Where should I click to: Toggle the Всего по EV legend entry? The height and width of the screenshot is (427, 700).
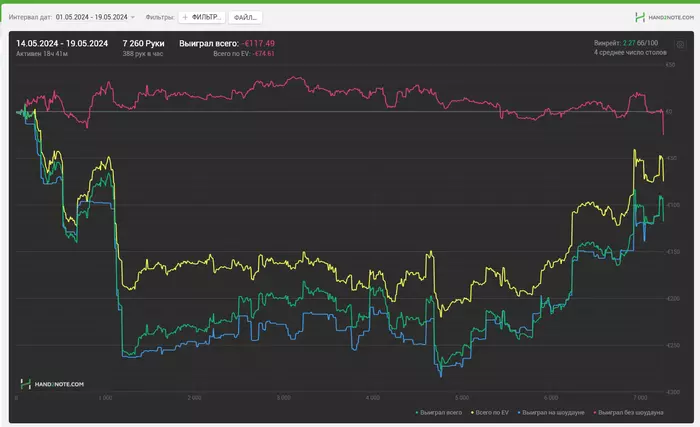coord(490,413)
